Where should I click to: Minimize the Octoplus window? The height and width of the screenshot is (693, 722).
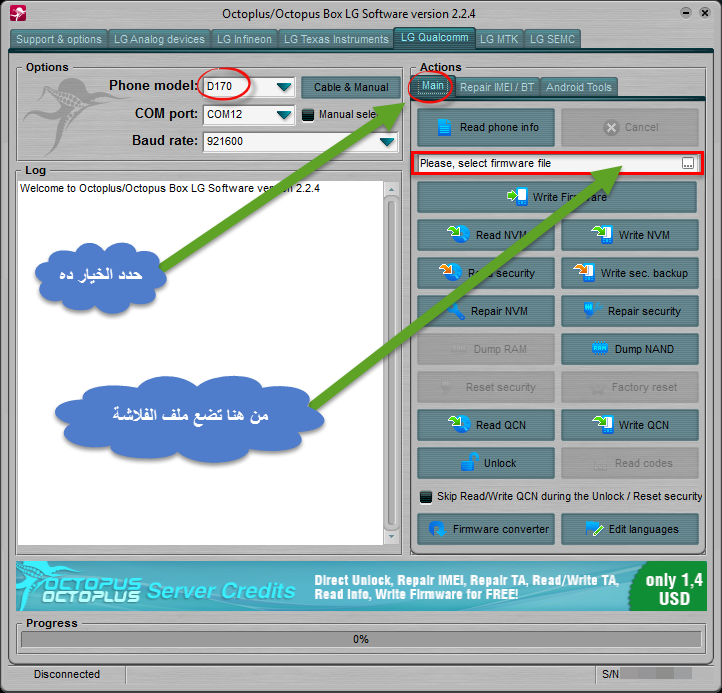686,13
